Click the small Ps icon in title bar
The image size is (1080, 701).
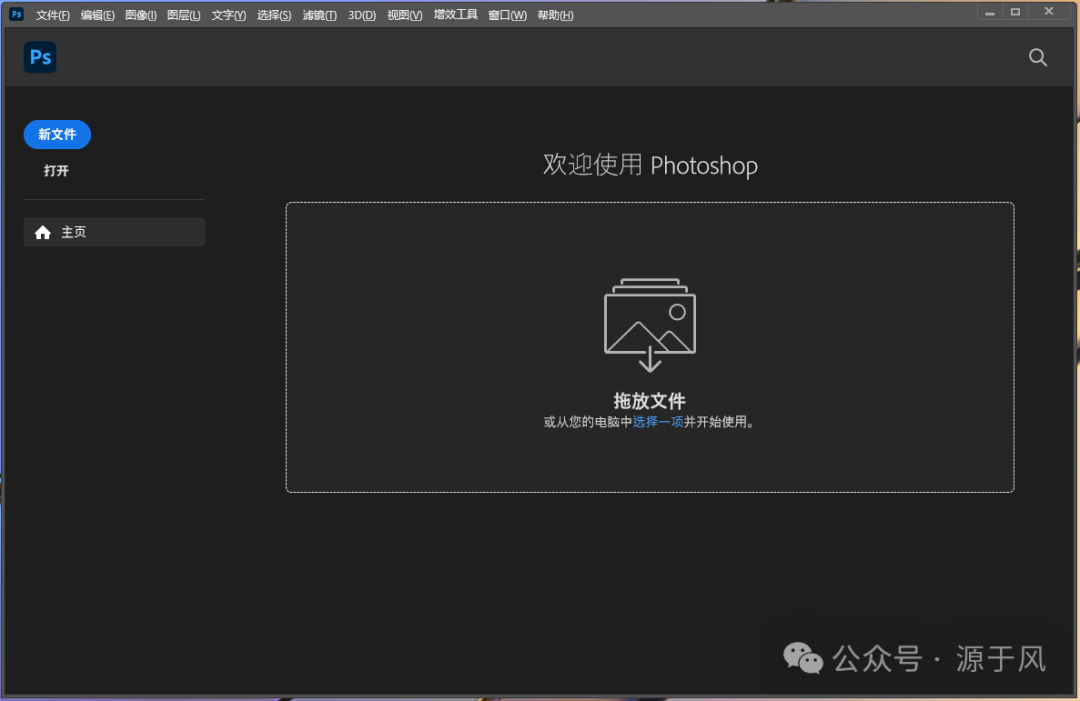[x=17, y=14]
